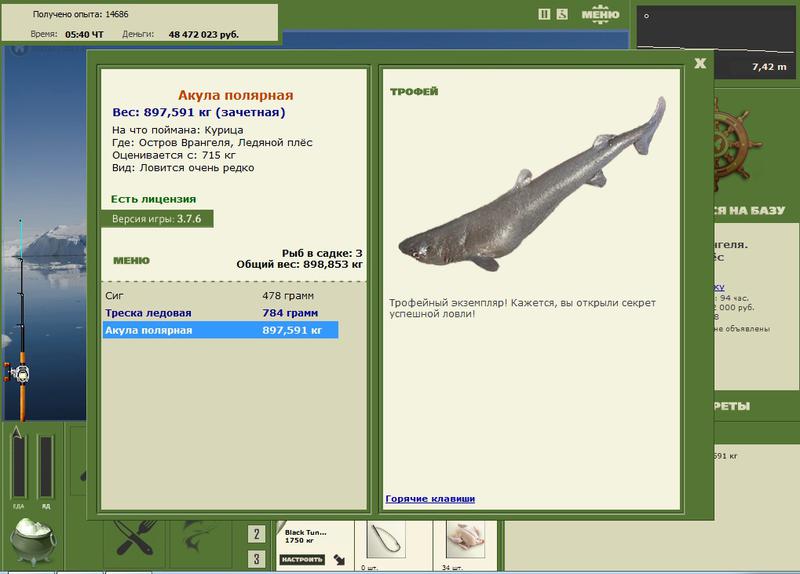Image resolution: width=800 pixels, height=574 pixels.
Task: Click the Версия игры: 3.7.6 badge
Action: pos(157,219)
